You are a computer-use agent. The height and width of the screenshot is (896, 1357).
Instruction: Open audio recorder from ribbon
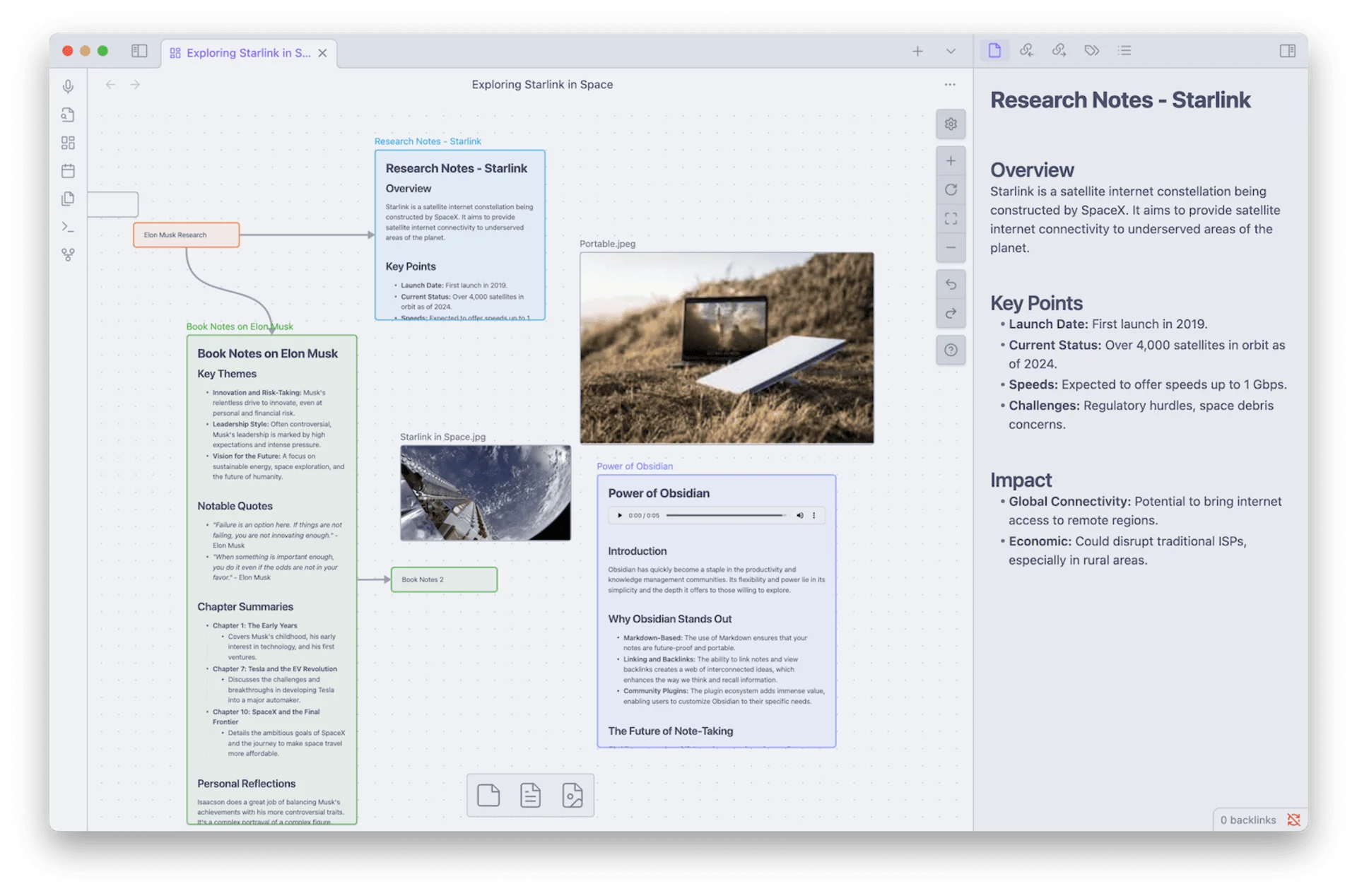[68, 86]
